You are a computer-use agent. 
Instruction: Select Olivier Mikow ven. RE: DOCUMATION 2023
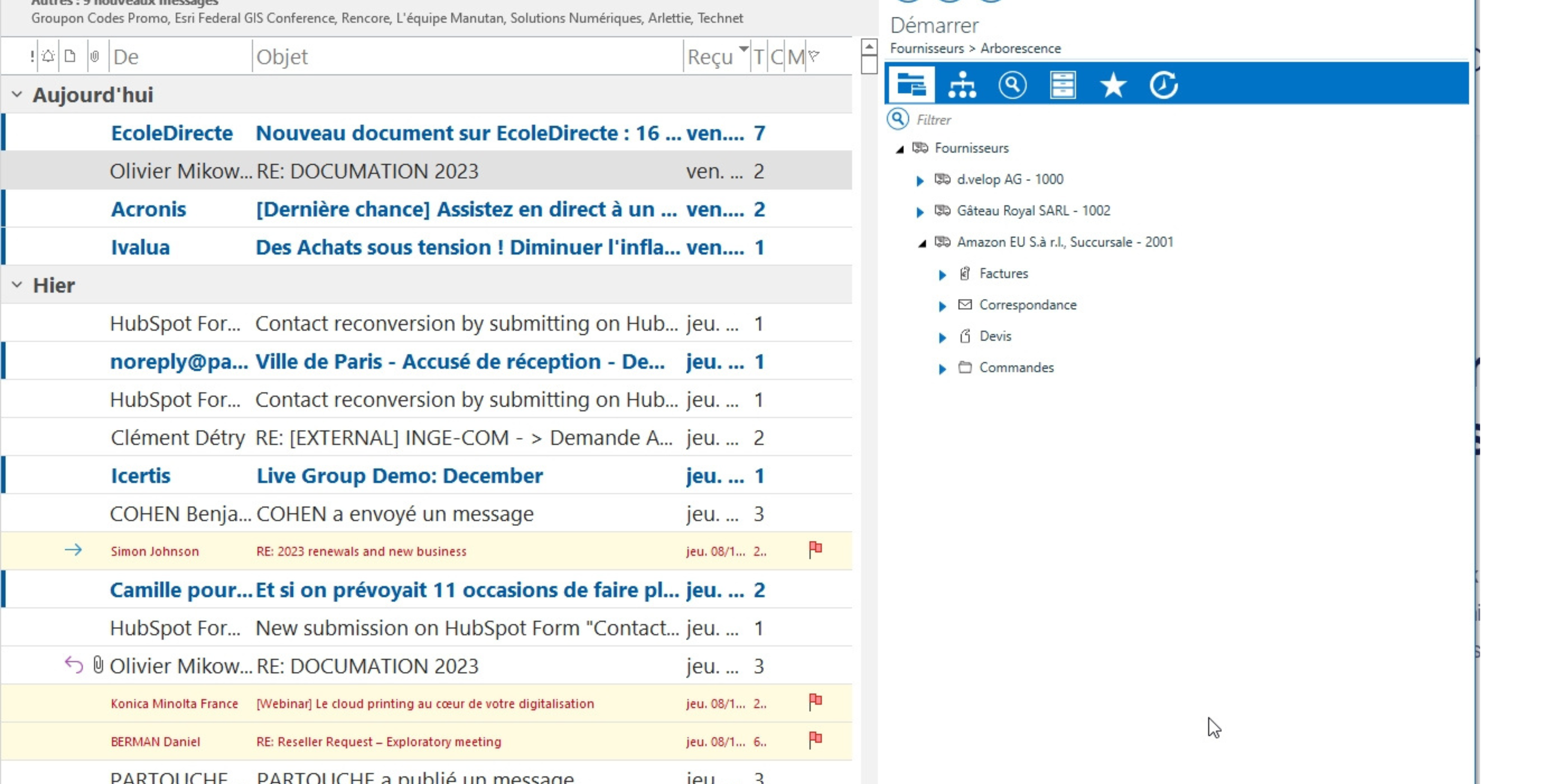point(426,171)
